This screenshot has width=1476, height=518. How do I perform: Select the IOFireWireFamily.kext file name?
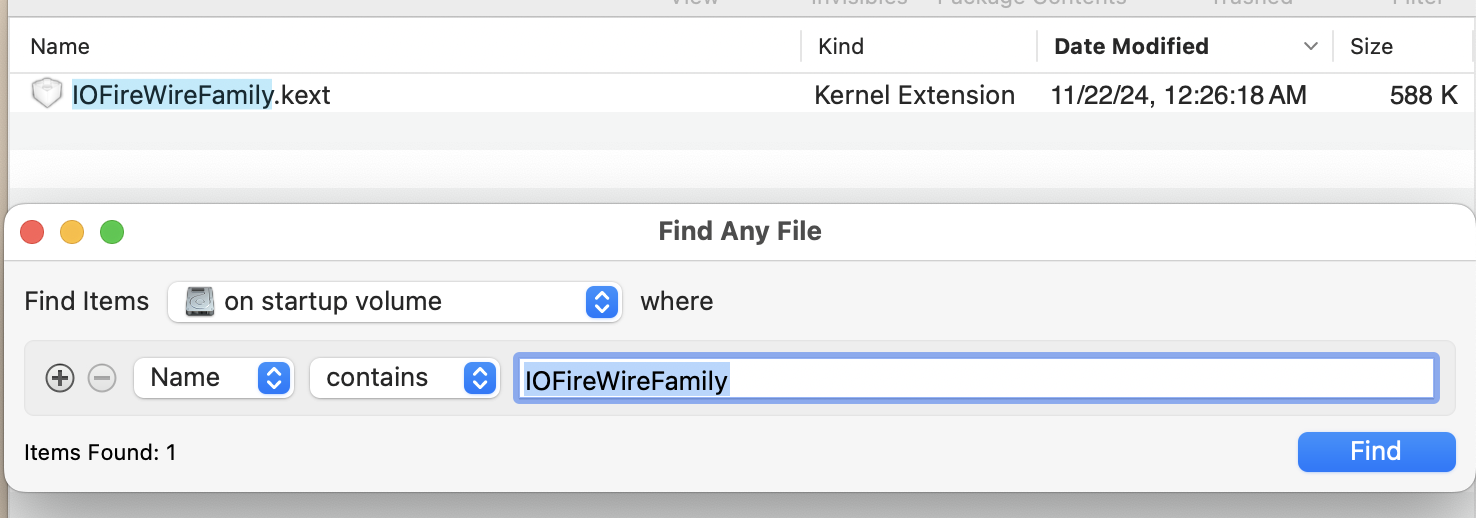point(201,95)
